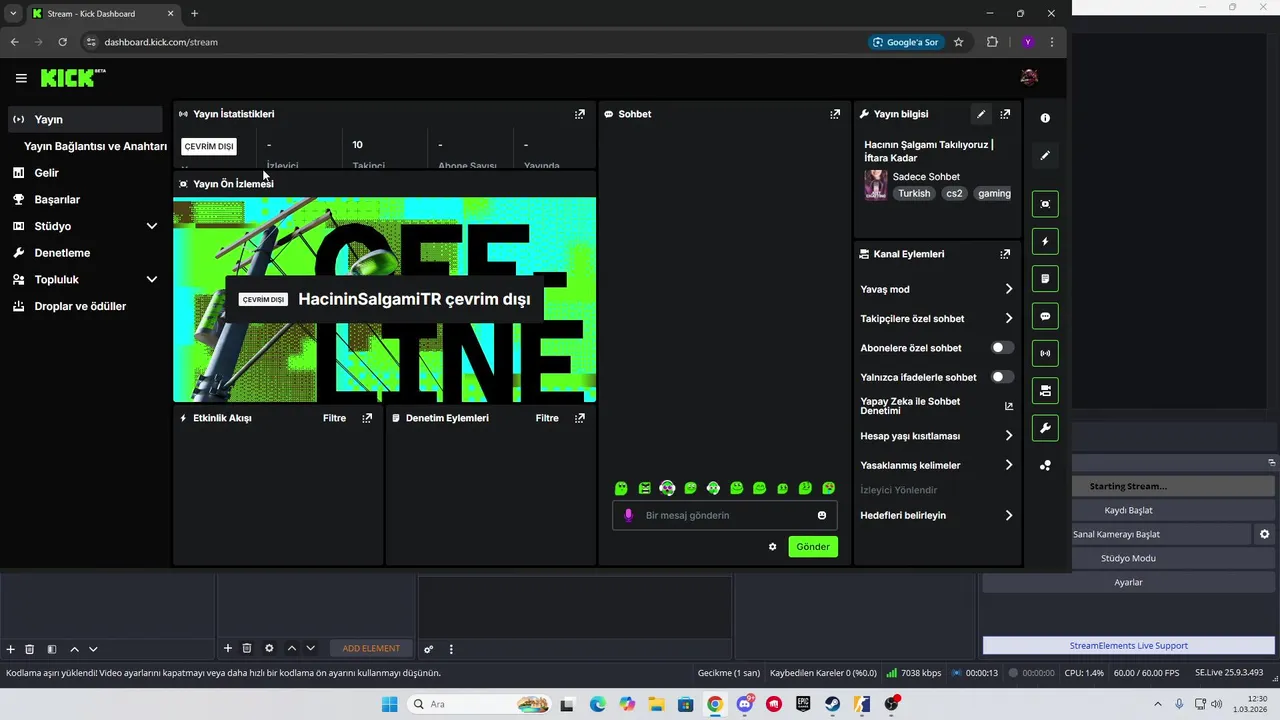Screen dimensions: 1280x720
Task: Pop out the Sohbet chat panel
Action: click(835, 114)
